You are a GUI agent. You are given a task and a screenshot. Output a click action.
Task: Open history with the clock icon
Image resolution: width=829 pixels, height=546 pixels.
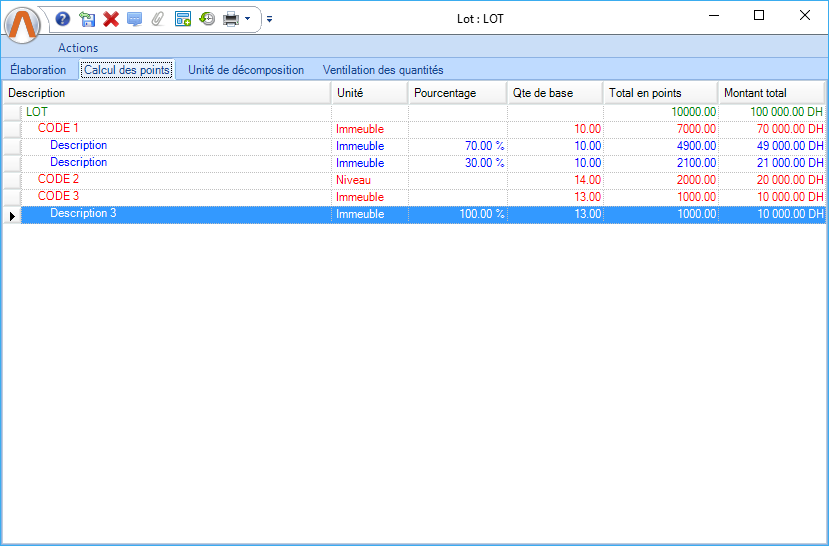click(x=207, y=19)
